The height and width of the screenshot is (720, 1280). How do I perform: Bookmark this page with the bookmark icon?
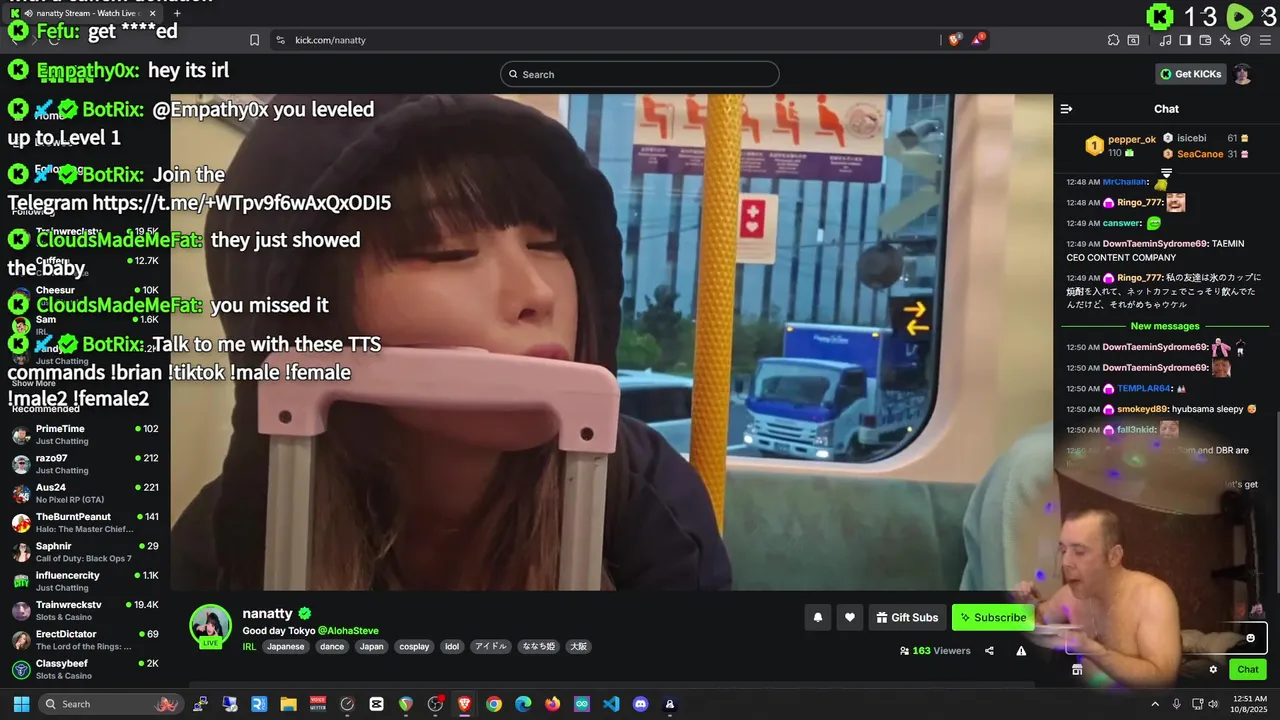pos(254,40)
